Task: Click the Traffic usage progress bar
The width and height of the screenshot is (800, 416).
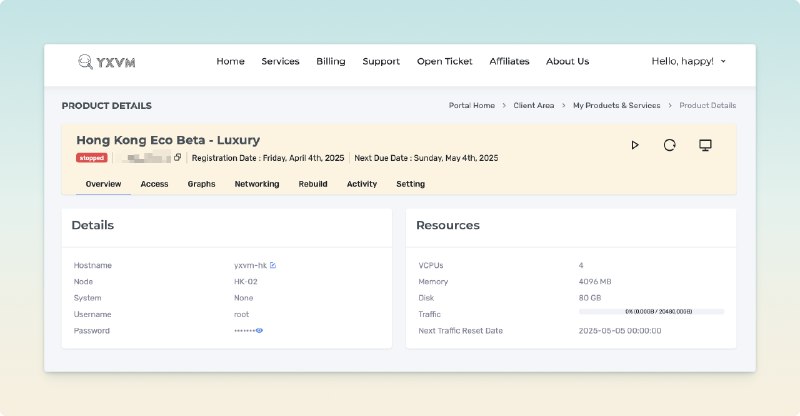Action: point(651,313)
